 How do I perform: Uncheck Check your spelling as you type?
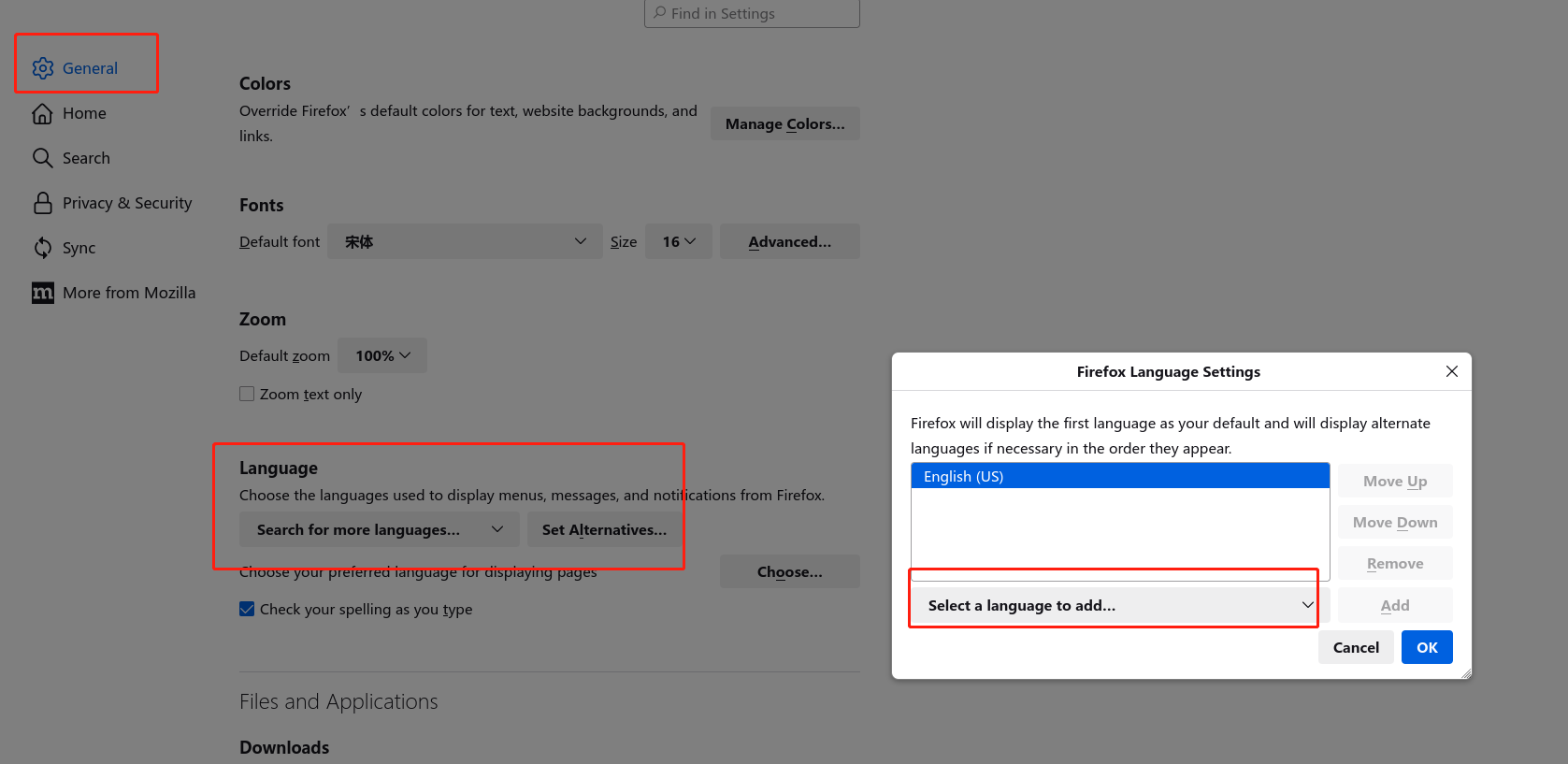[247, 609]
